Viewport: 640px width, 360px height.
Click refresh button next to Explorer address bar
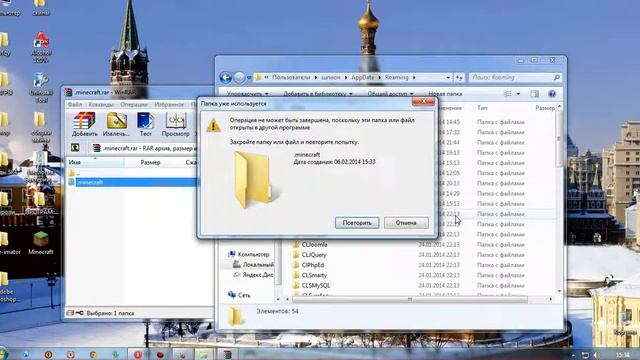click(x=459, y=77)
